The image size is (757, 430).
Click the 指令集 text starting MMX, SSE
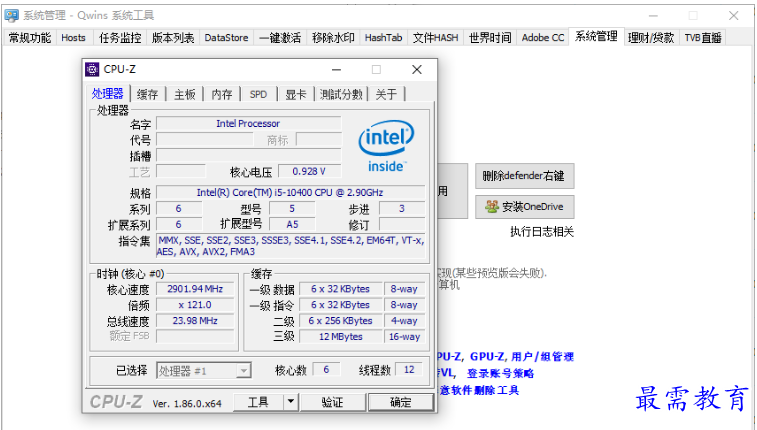pyautogui.click(x=291, y=246)
